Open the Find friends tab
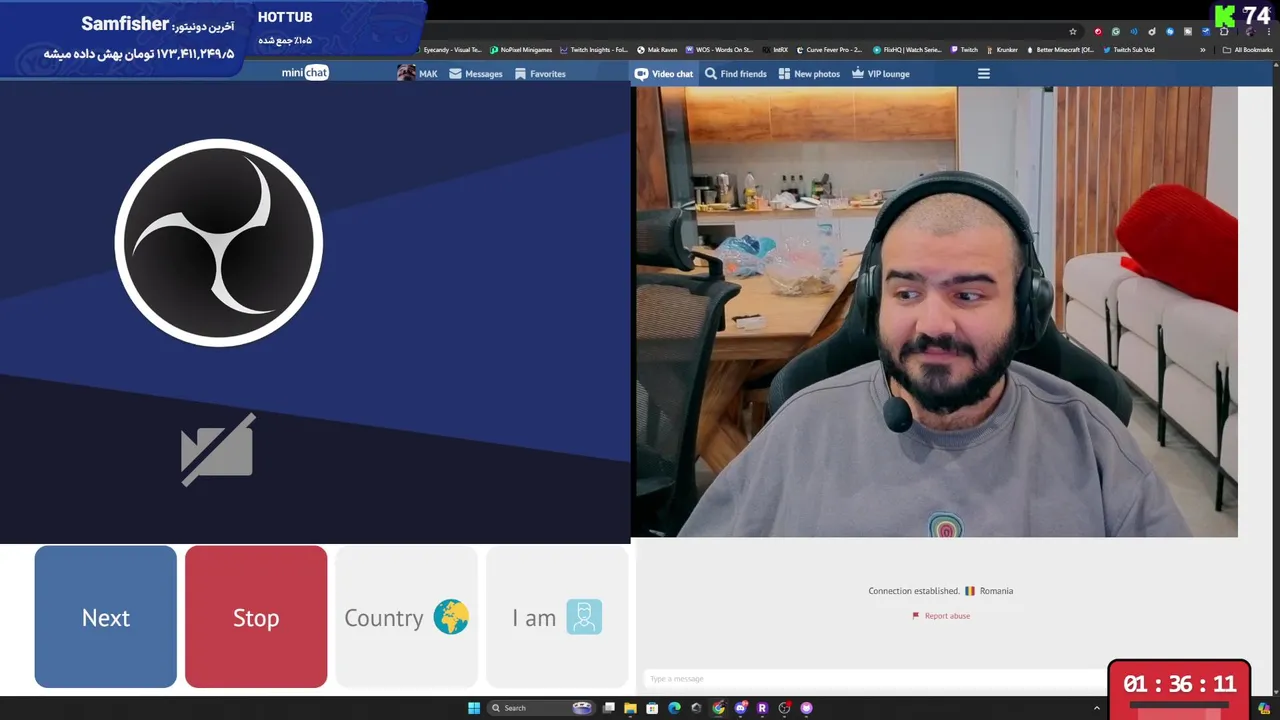The width and height of the screenshot is (1280, 720). point(736,74)
